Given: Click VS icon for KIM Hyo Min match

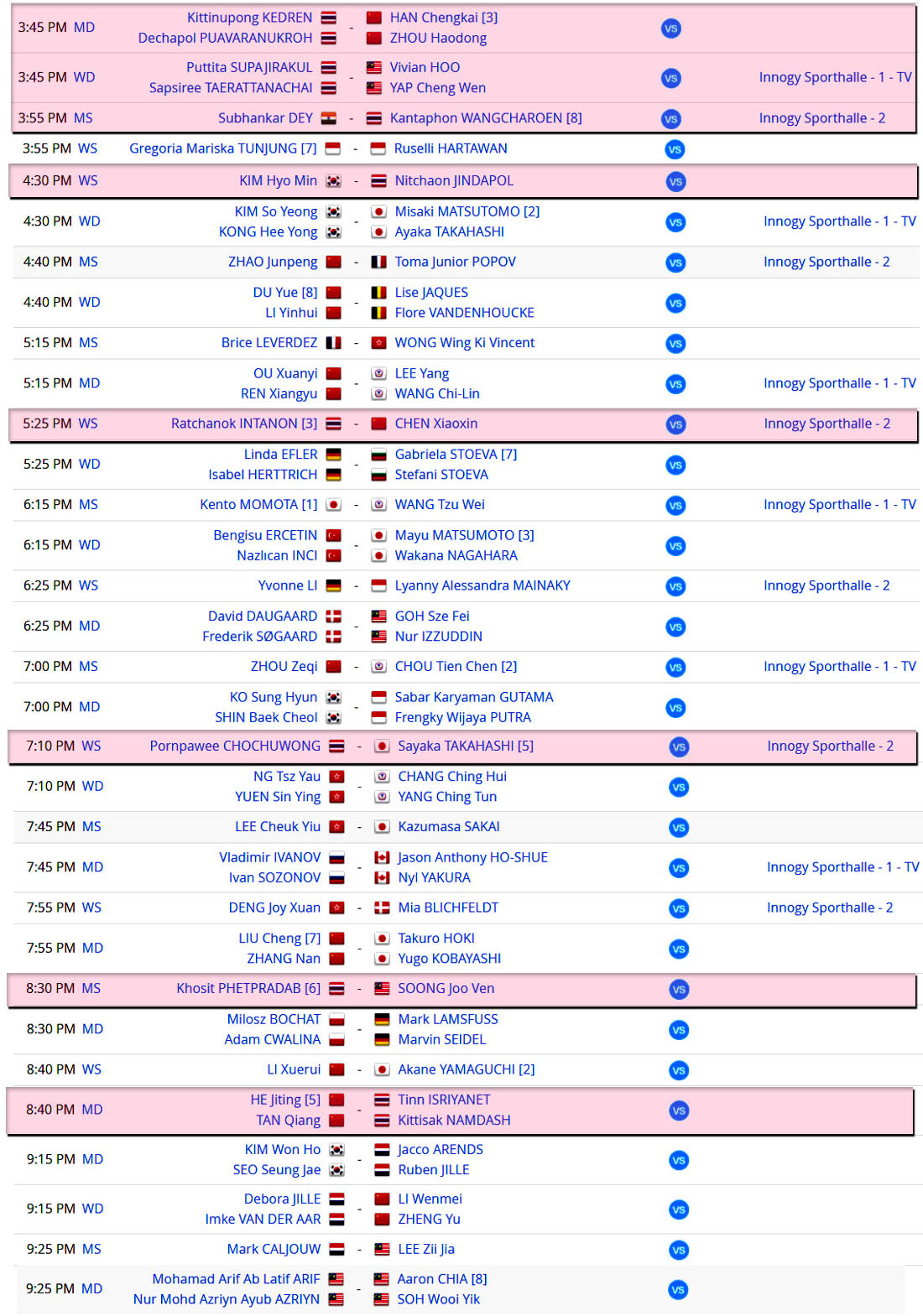Looking at the screenshot, I should click(x=675, y=181).
